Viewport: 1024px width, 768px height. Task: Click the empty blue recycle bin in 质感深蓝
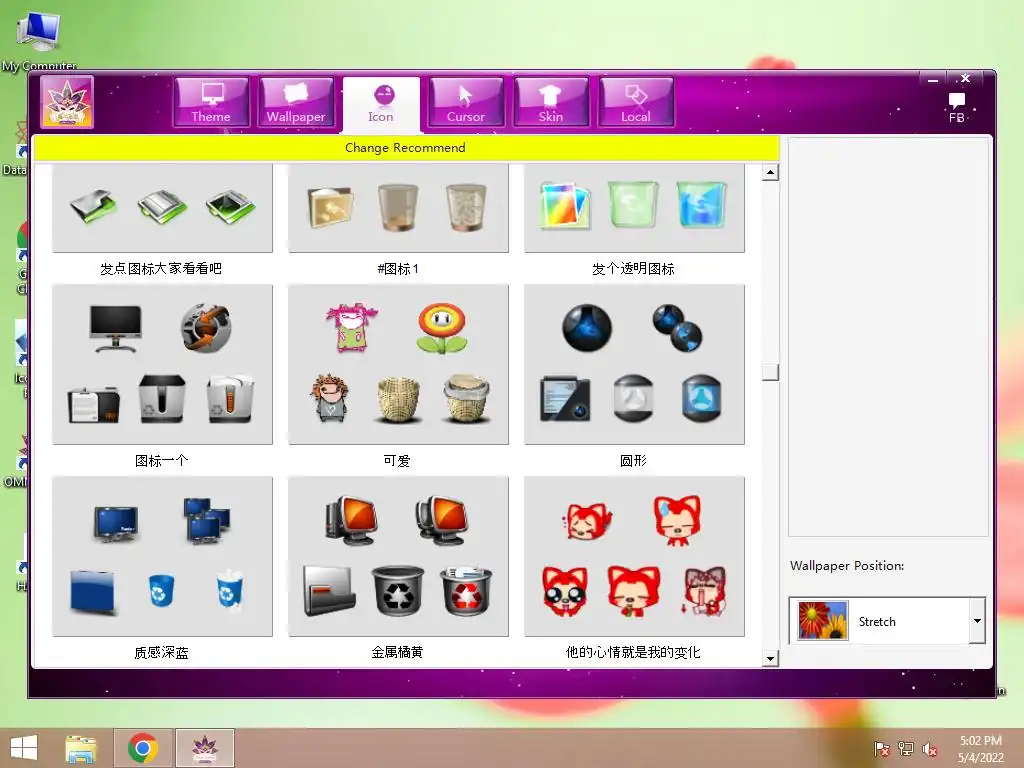click(x=161, y=590)
